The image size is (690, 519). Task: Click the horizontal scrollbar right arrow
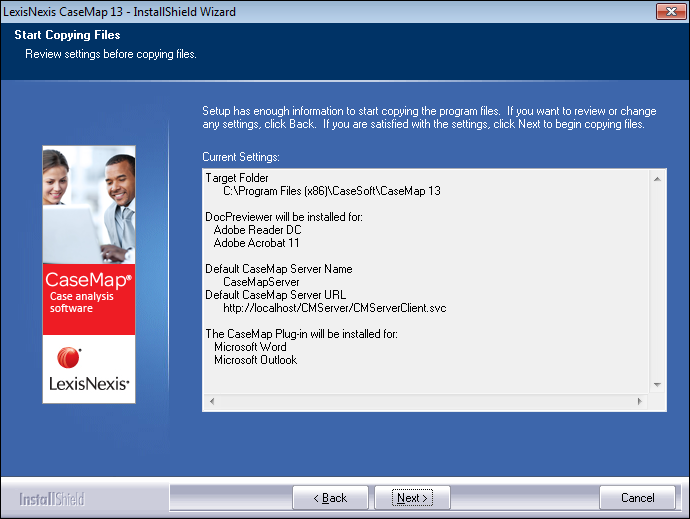(x=641, y=401)
